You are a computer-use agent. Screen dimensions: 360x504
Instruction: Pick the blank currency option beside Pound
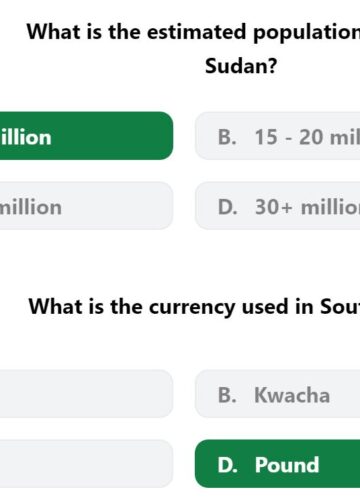86,464
